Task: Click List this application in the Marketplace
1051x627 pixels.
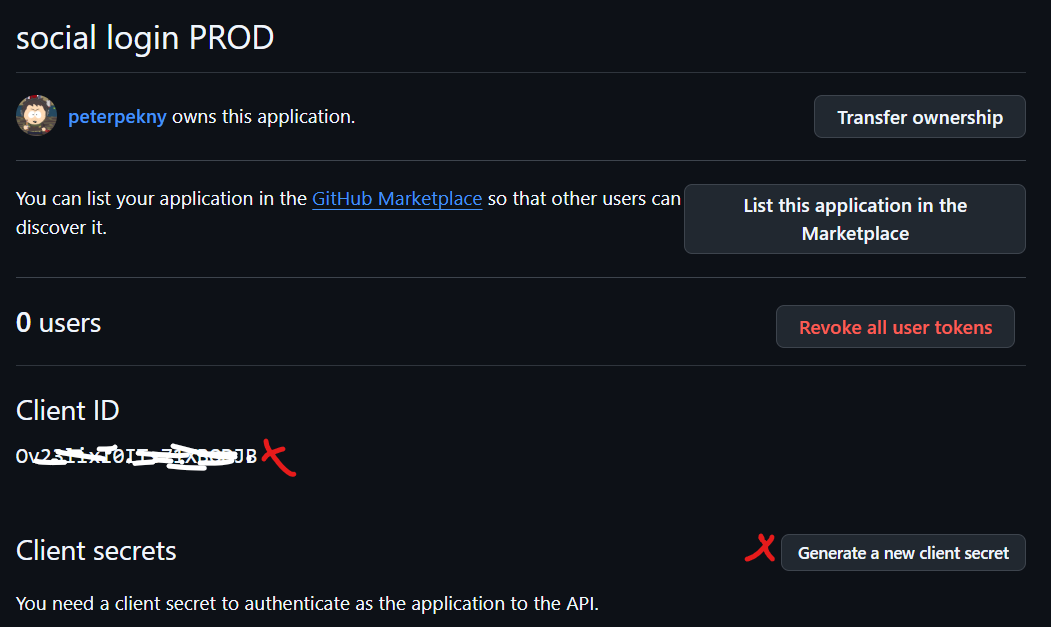Action: (854, 219)
